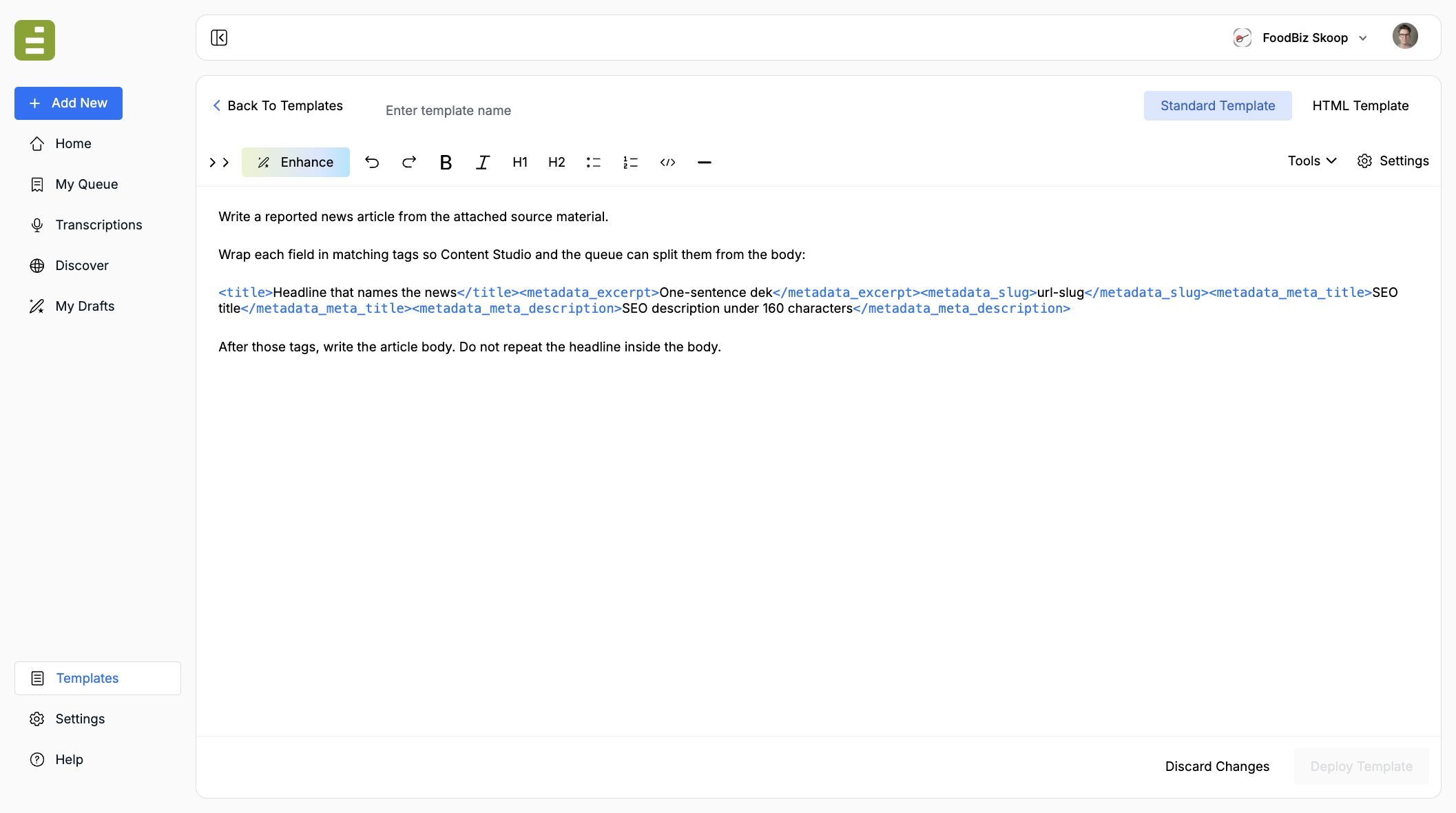Go Back To Templates
The width and height of the screenshot is (1456, 813).
pyautogui.click(x=278, y=105)
